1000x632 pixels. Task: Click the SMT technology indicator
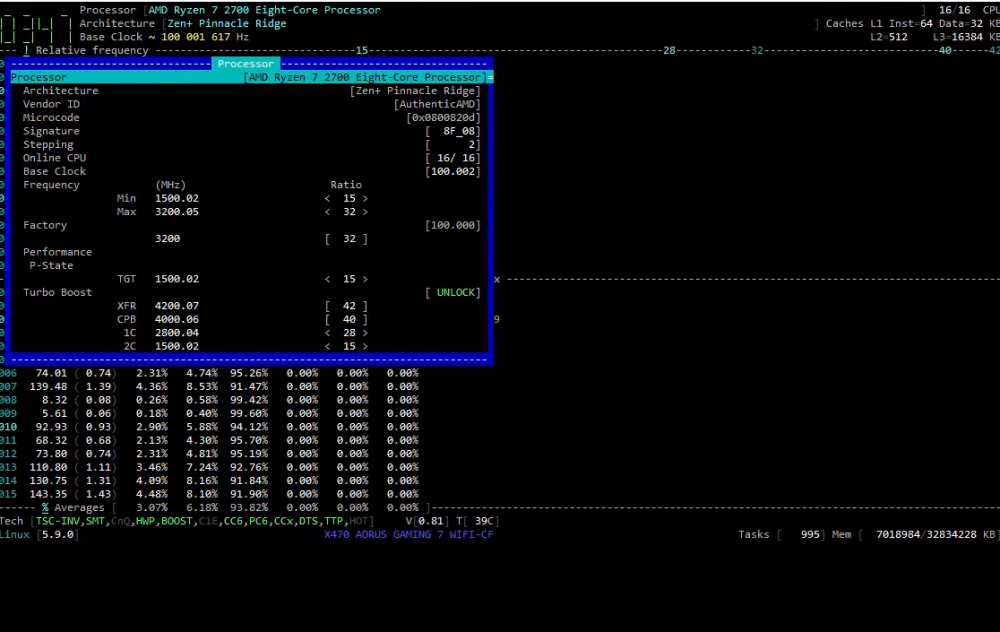95,521
